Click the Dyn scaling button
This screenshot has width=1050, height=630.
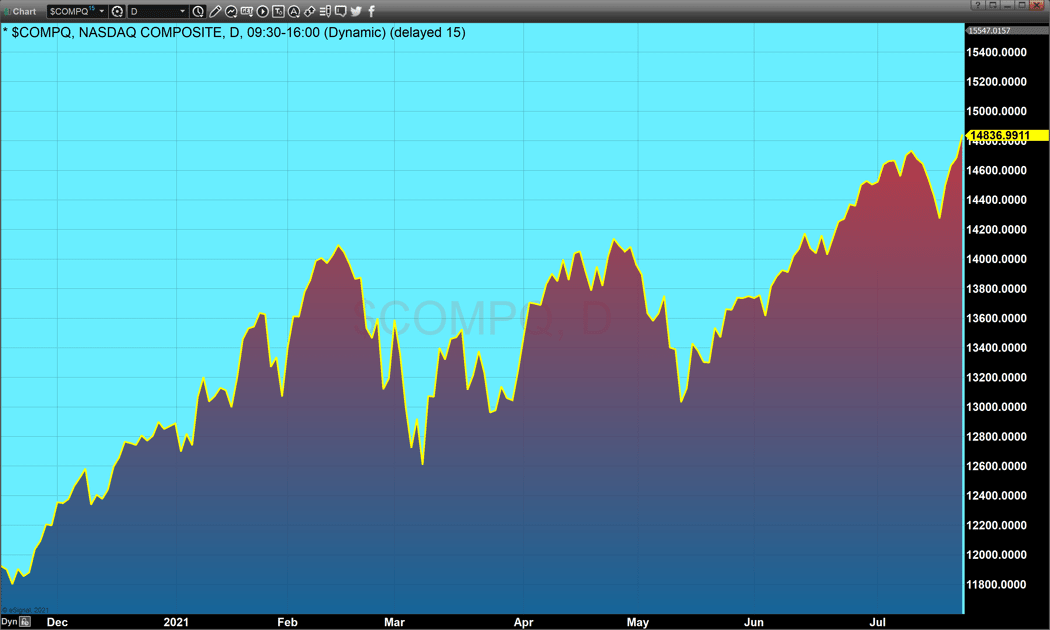(x=9, y=622)
